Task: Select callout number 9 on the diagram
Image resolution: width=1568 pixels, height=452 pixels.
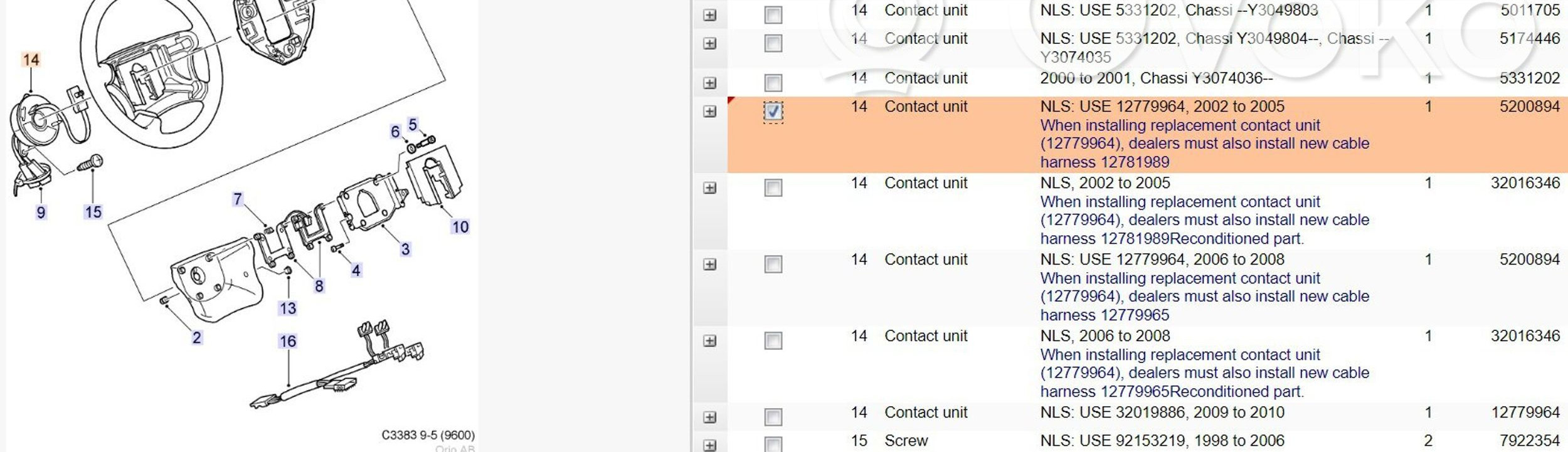Action: tap(41, 213)
